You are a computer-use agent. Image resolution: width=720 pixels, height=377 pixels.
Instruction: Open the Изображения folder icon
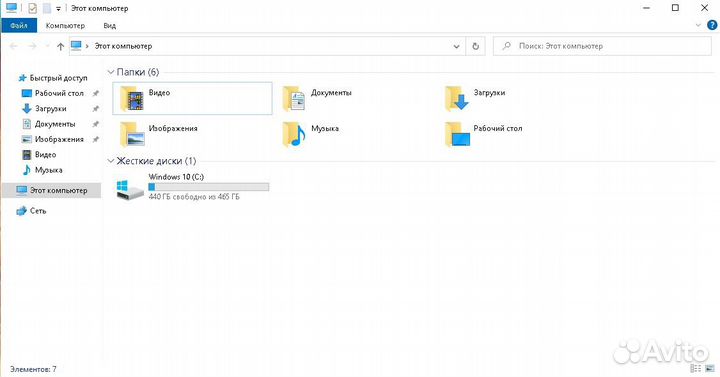pos(132,134)
